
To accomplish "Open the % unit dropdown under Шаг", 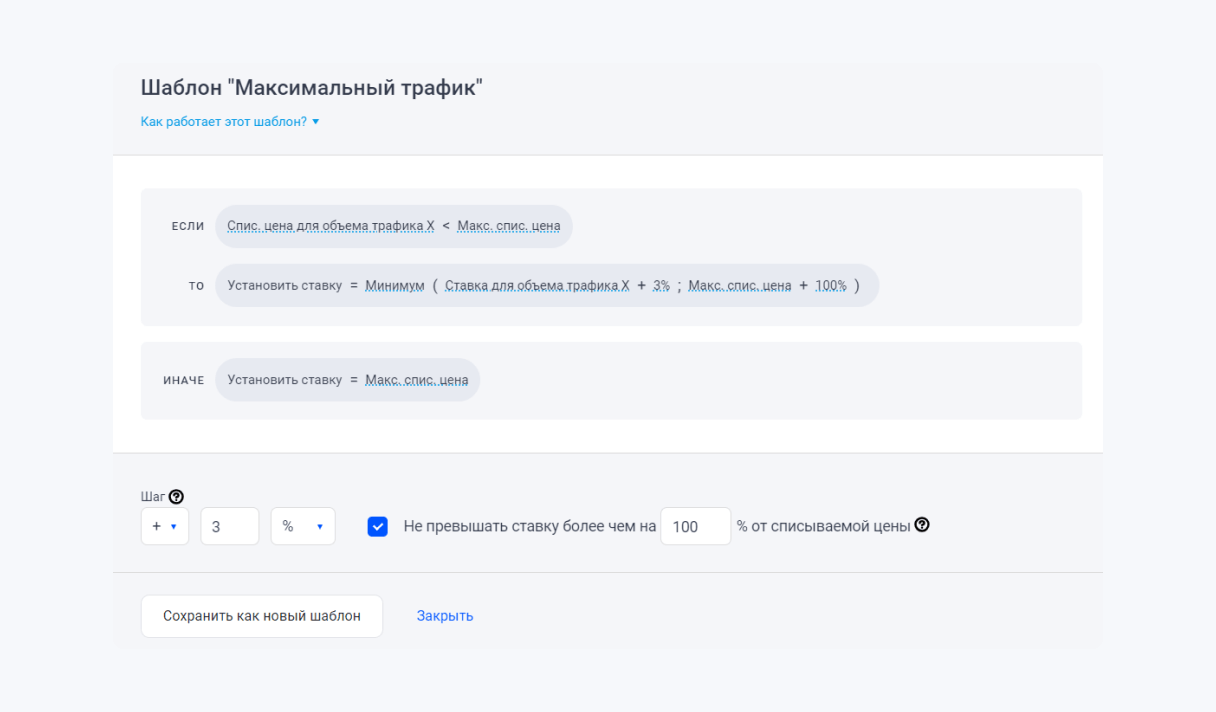I will (302, 525).
